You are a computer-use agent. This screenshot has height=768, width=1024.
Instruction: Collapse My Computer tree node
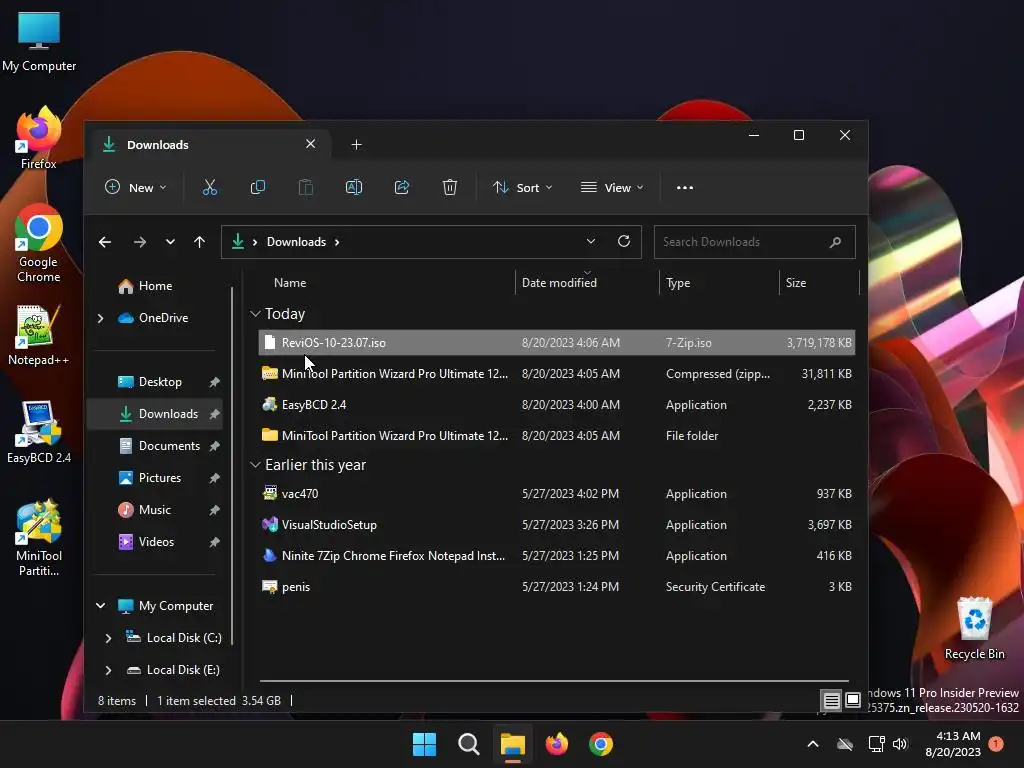point(101,606)
